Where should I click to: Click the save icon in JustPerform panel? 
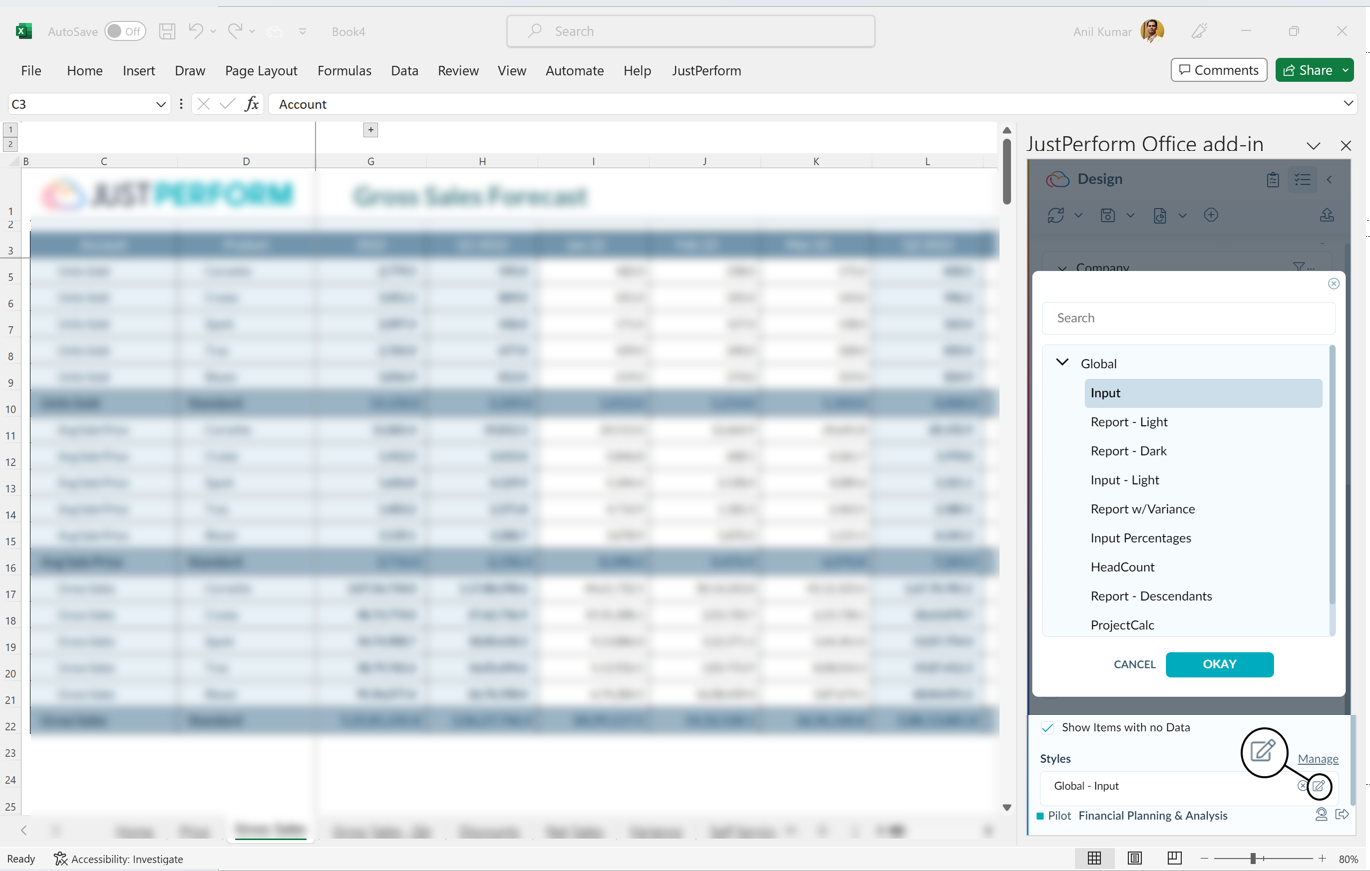[1108, 215]
